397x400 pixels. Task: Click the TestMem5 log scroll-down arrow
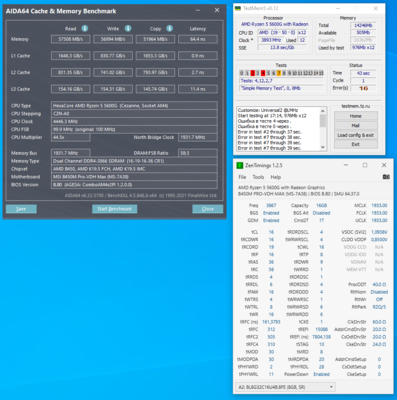(322, 147)
